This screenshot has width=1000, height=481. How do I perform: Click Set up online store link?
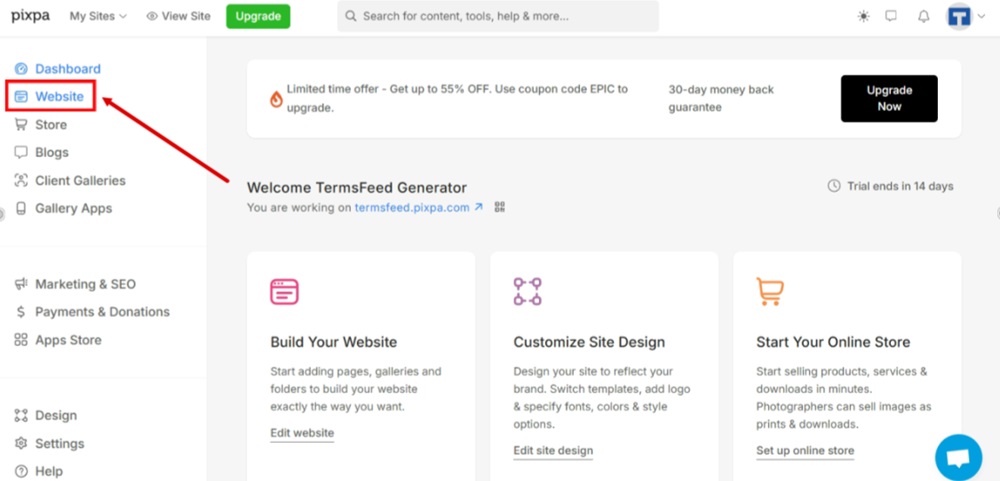pyautogui.click(x=805, y=451)
